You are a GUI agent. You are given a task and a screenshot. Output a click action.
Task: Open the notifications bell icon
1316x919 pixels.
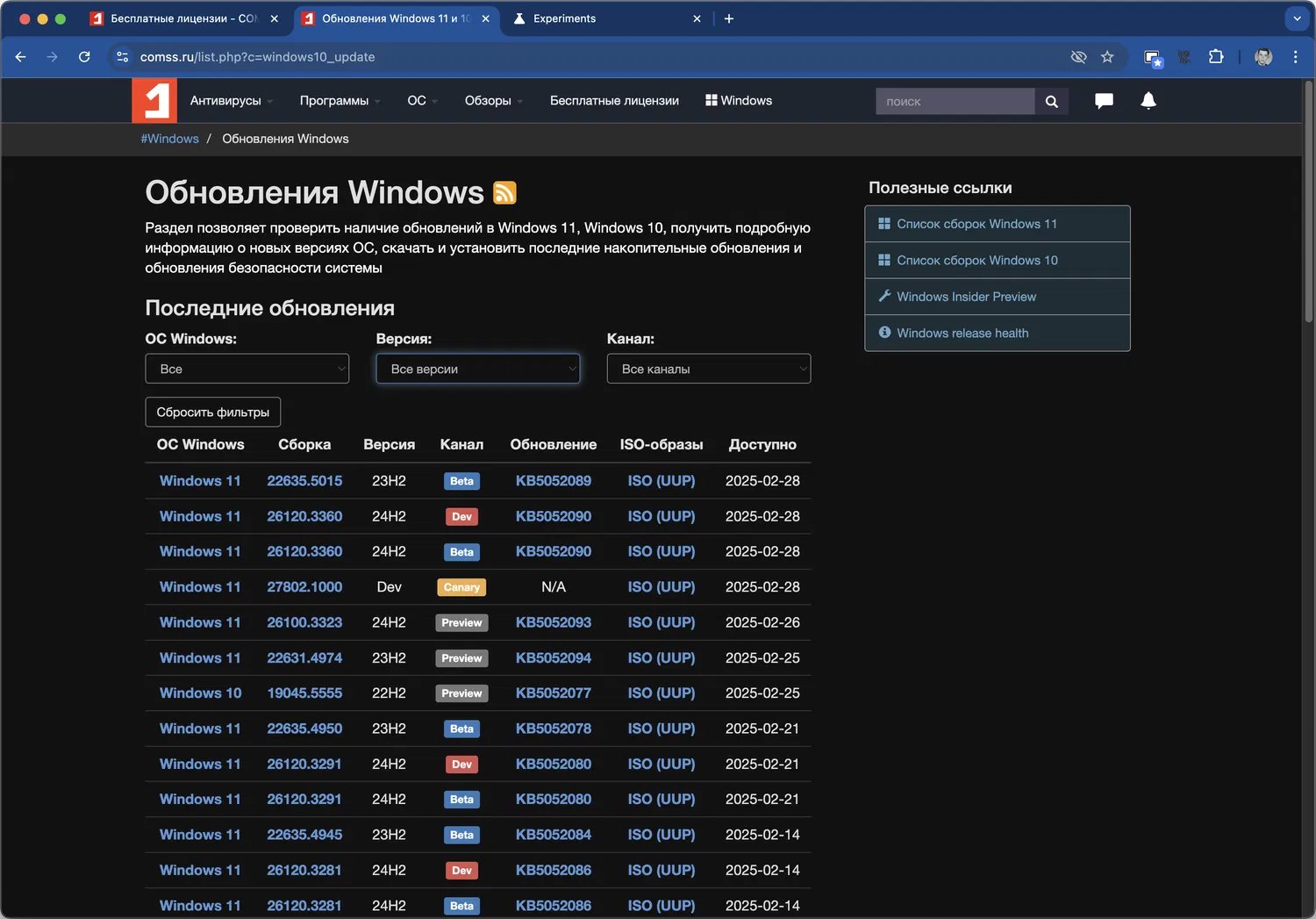pos(1148,101)
